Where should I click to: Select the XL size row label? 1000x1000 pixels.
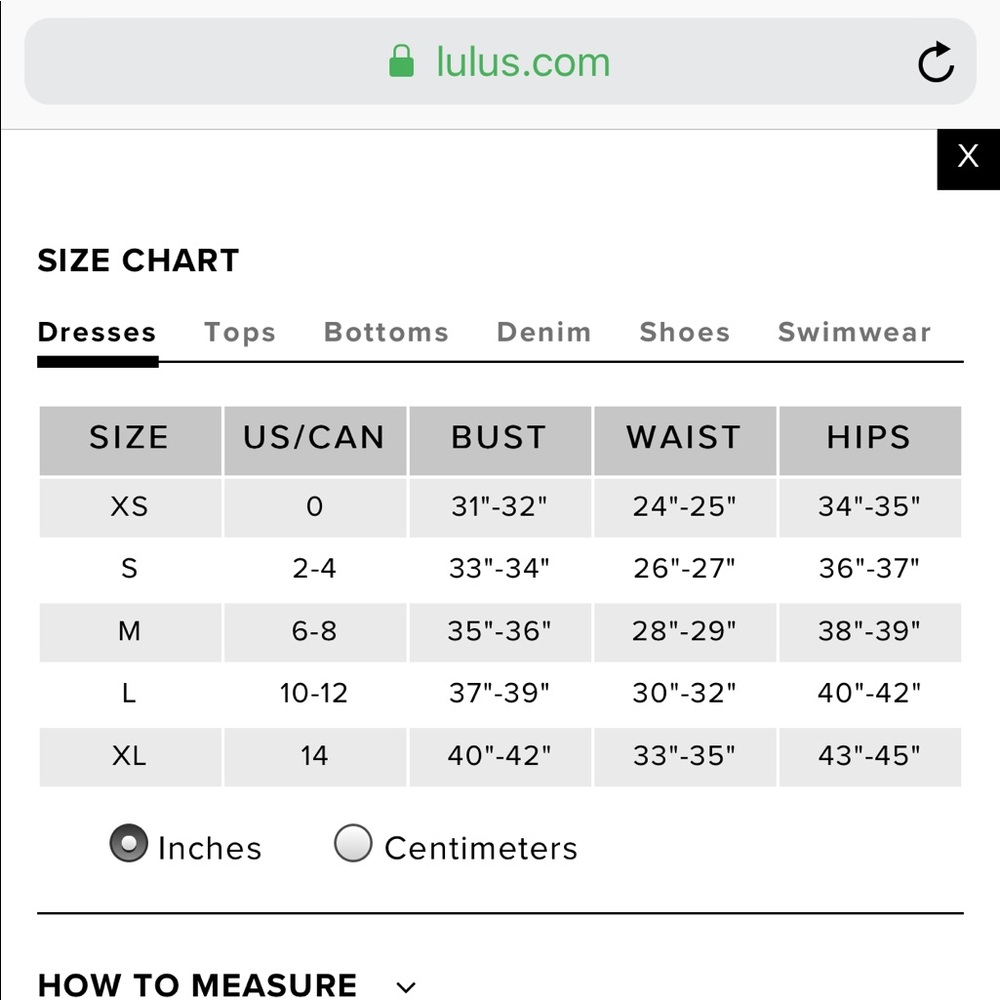[x=129, y=756]
